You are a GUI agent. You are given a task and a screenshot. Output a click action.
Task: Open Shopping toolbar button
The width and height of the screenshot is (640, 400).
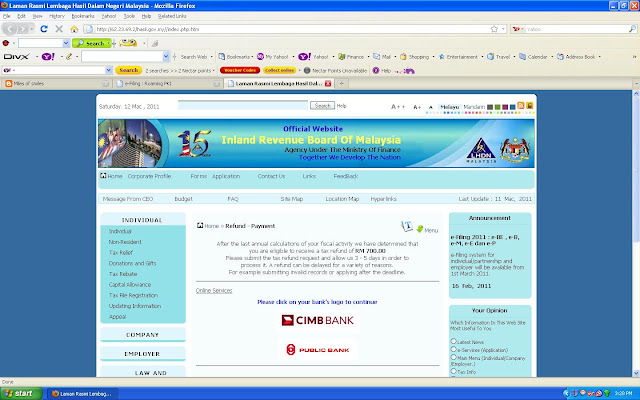(x=415, y=57)
